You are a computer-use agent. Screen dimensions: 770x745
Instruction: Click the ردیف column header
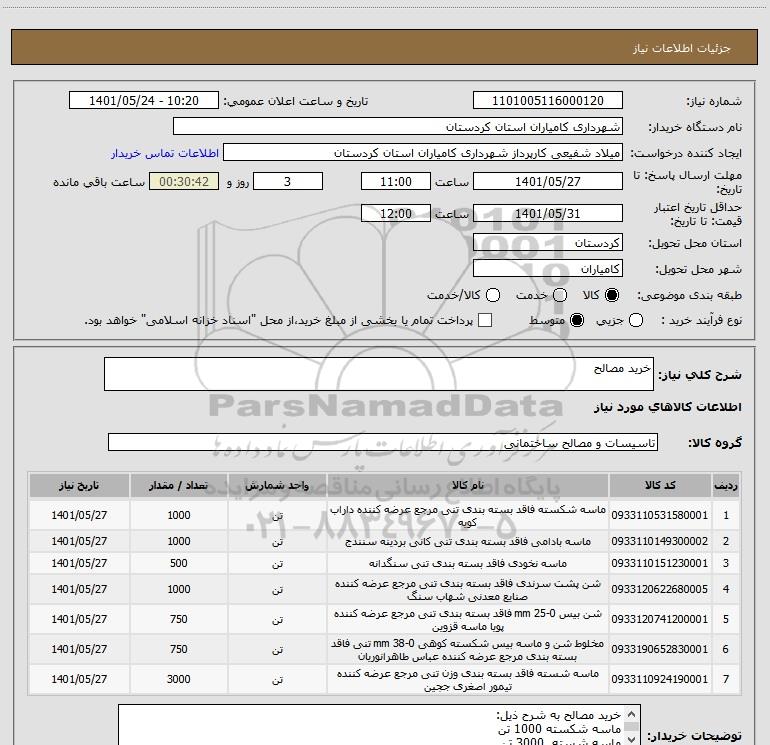click(725, 486)
